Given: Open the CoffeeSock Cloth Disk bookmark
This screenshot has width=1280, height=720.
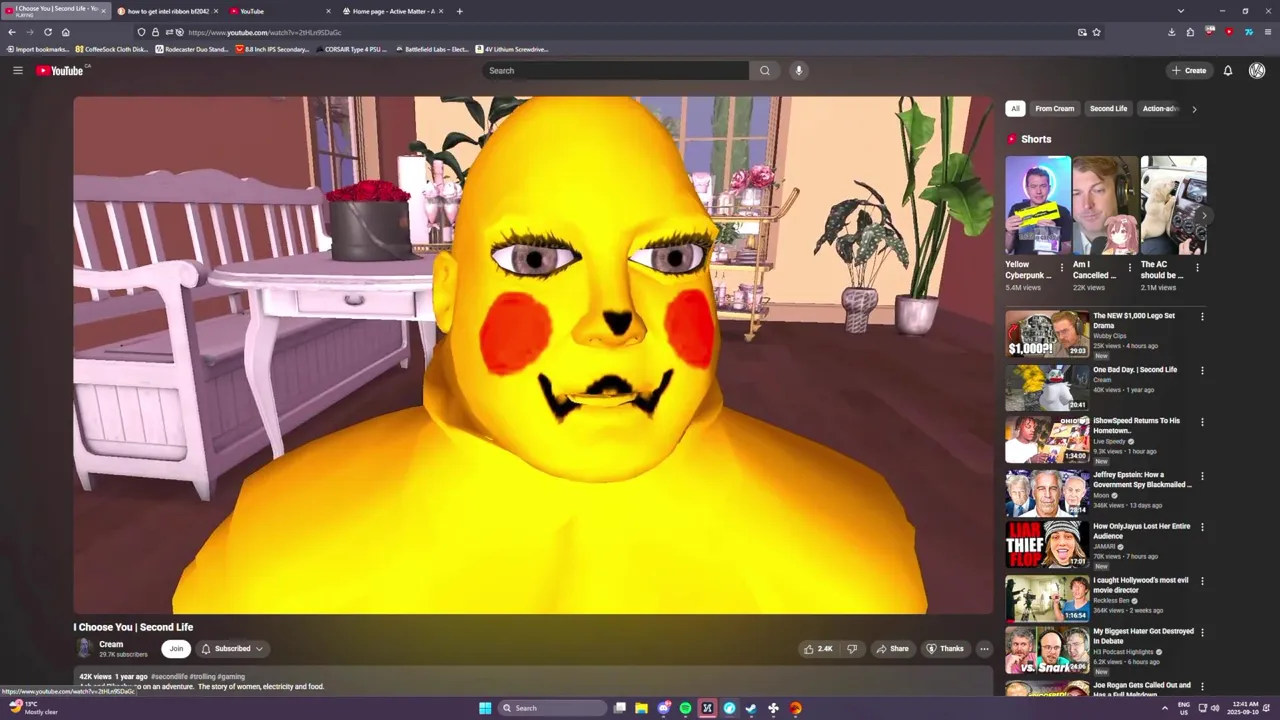Looking at the screenshot, I should pyautogui.click(x=111, y=49).
